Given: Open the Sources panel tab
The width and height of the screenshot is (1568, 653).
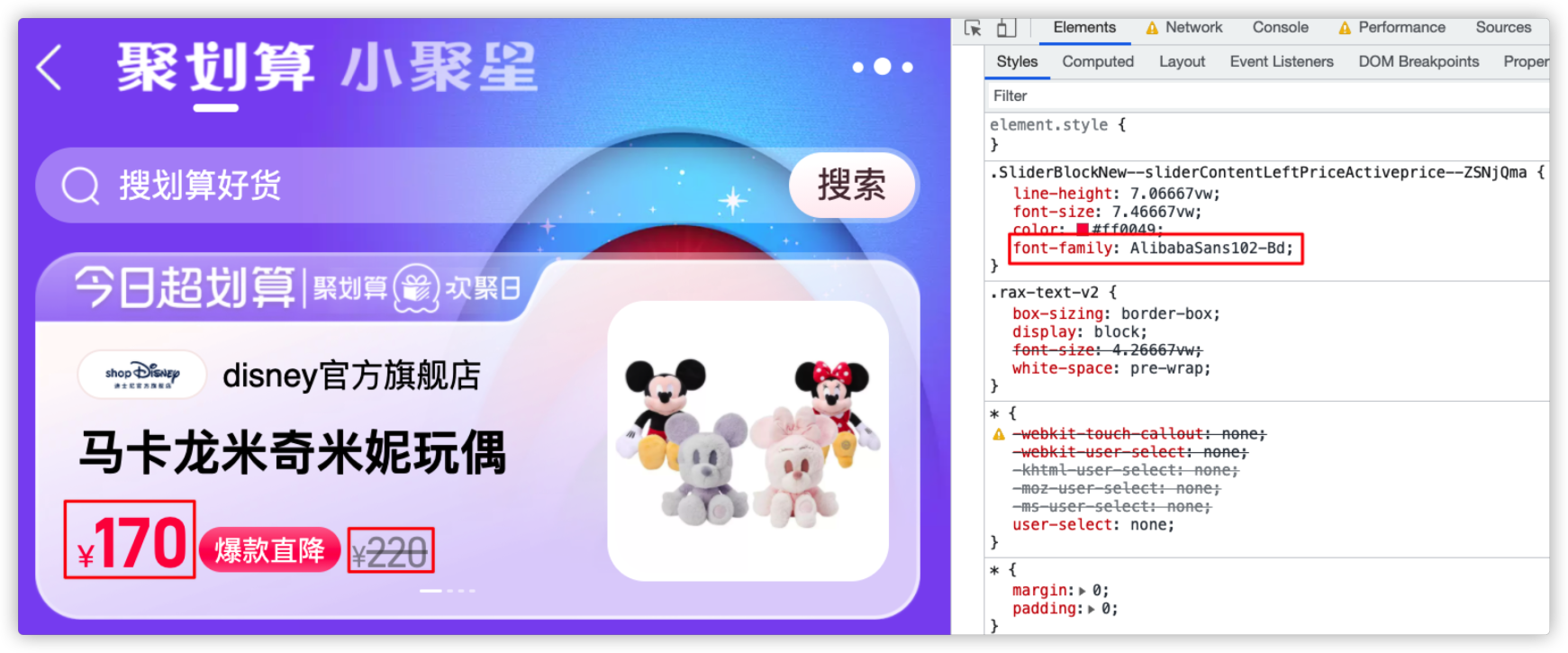Looking at the screenshot, I should coord(1503,28).
